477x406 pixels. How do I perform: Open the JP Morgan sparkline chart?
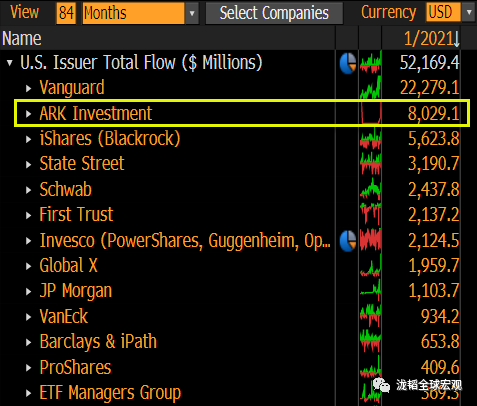[370, 291]
